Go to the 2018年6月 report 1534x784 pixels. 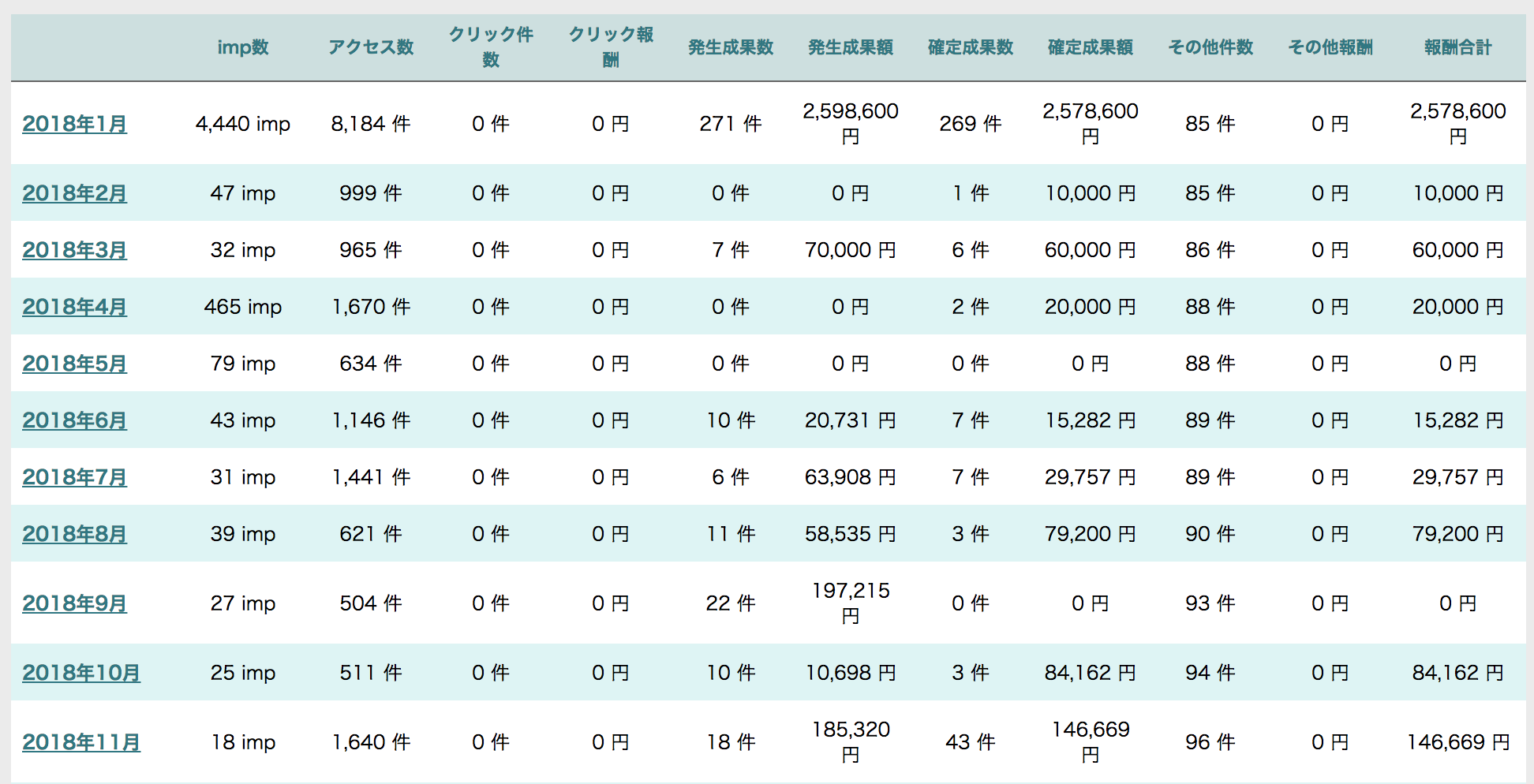(74, 420)
